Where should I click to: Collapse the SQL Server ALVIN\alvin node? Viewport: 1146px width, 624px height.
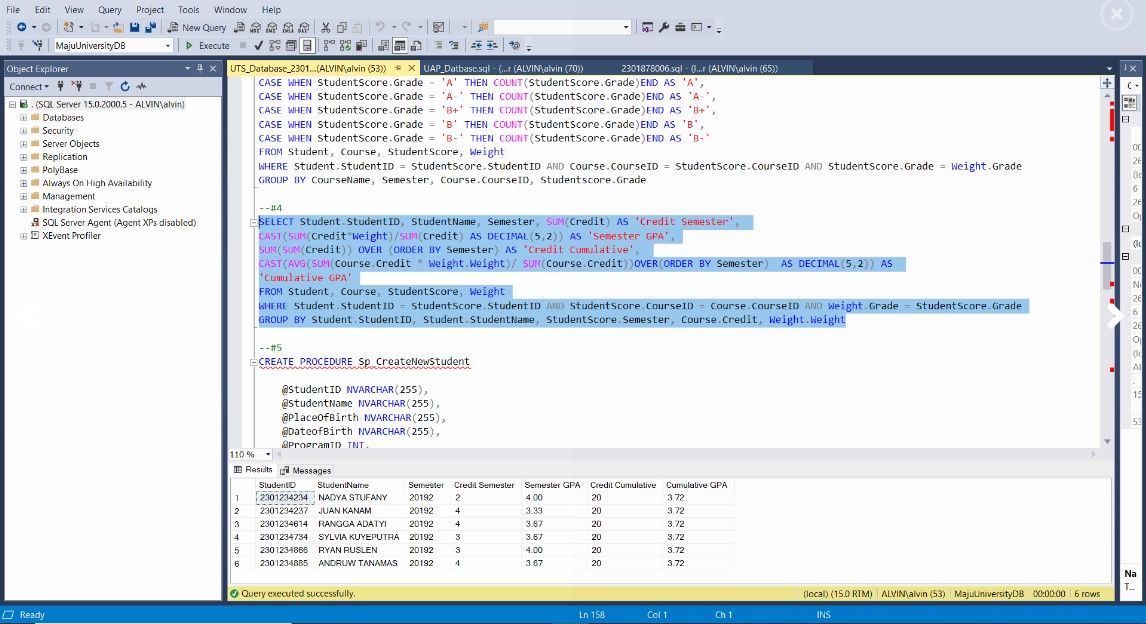12,104
